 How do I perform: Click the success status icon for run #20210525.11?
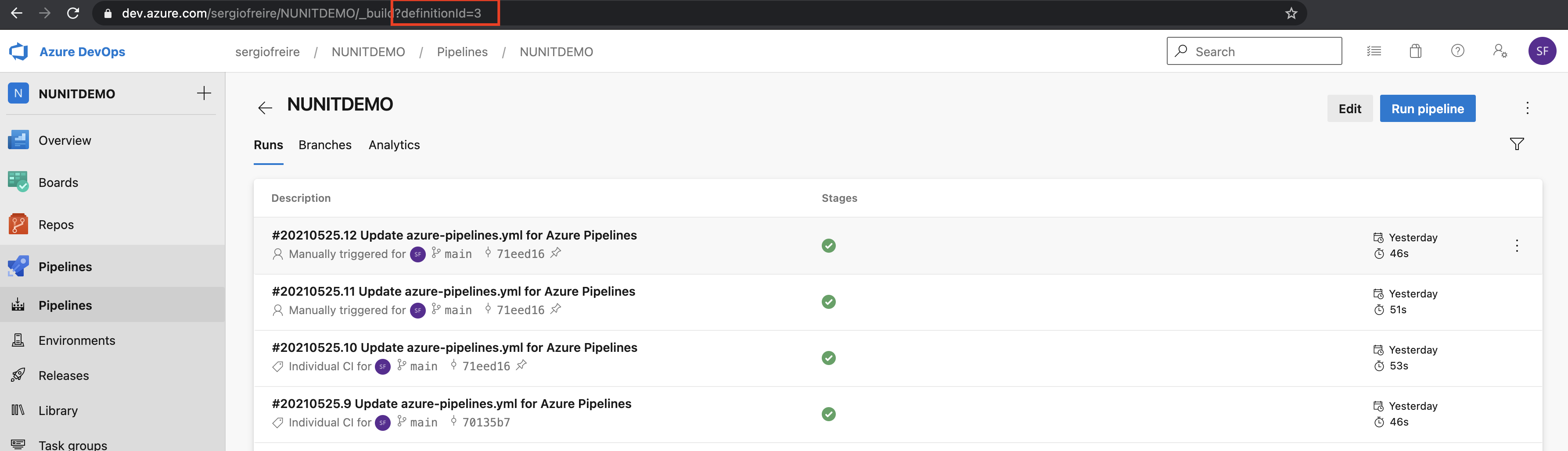tap(828, 302)
